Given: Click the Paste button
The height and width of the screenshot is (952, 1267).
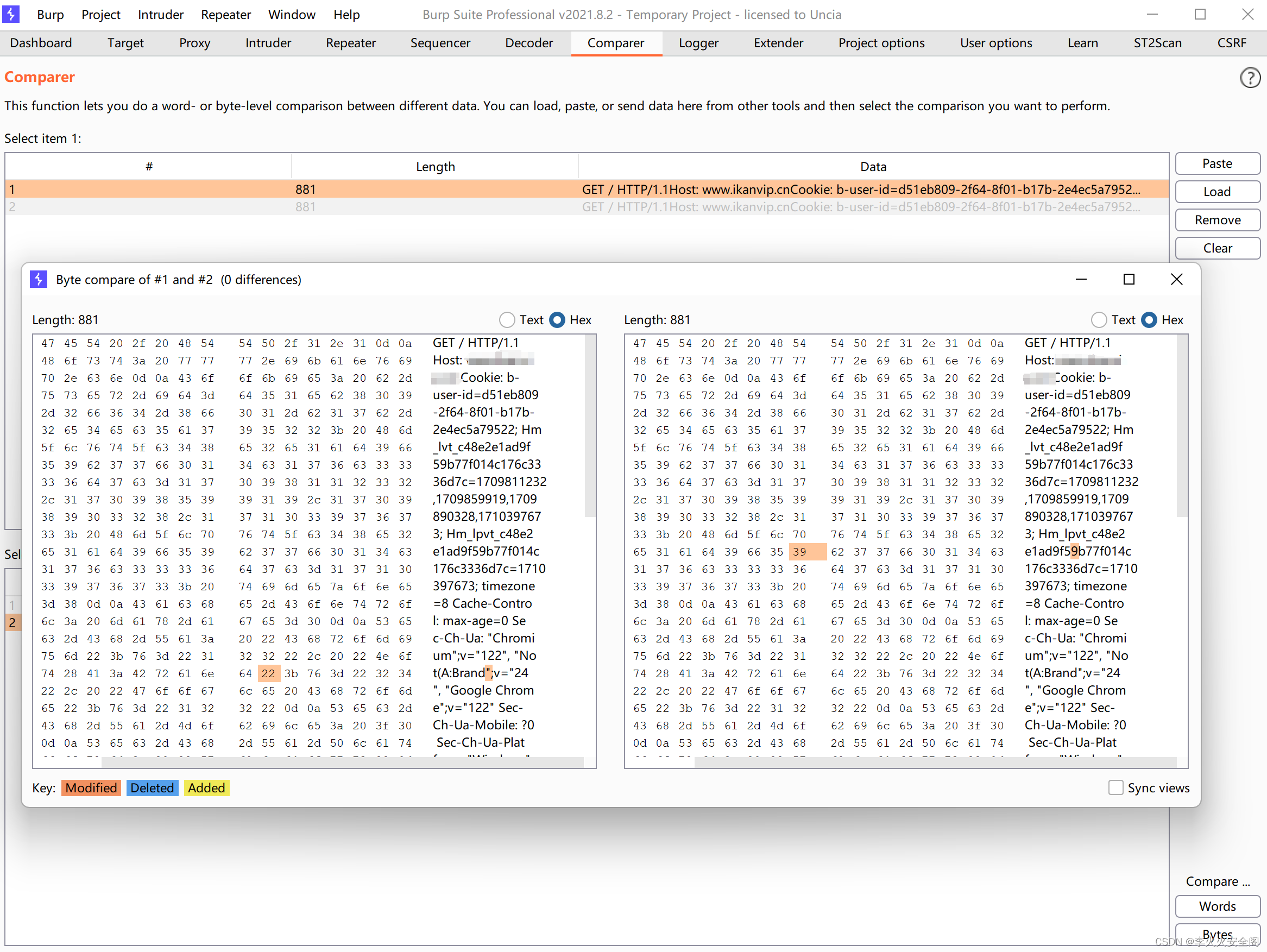Looking at the screenshot, I should (x=1217, y=164).
